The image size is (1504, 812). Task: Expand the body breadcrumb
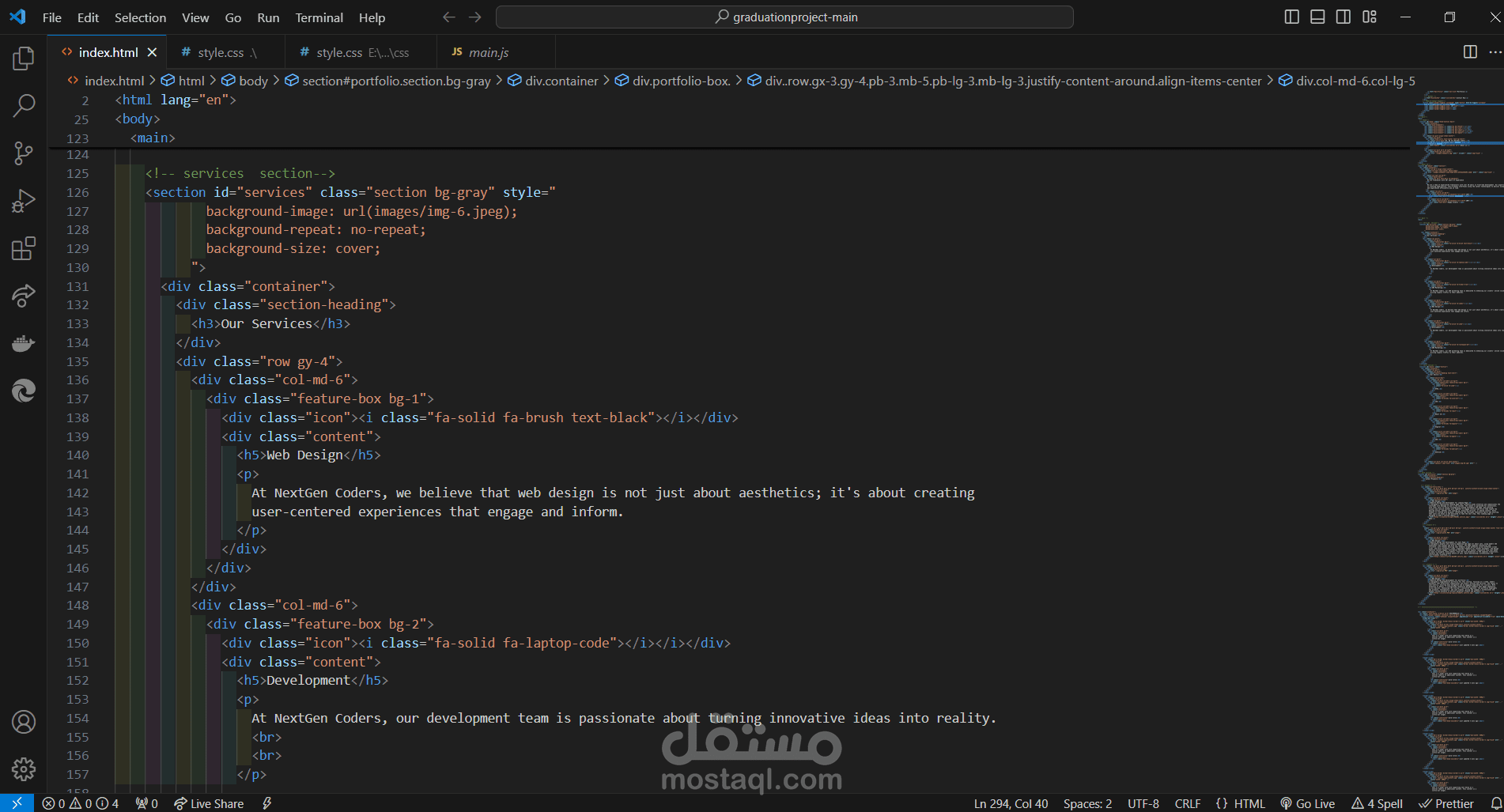tap(244, 81)
